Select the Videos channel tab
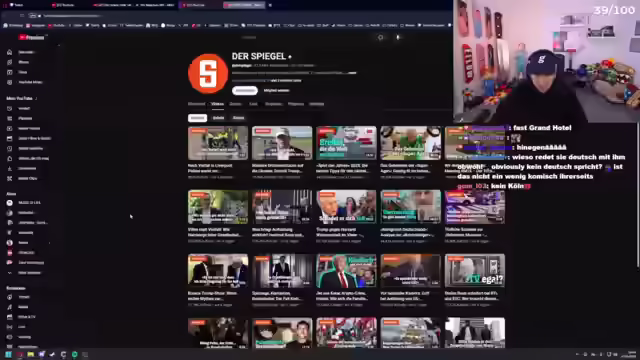Screen dimensions: 640x360 (218, 104)
